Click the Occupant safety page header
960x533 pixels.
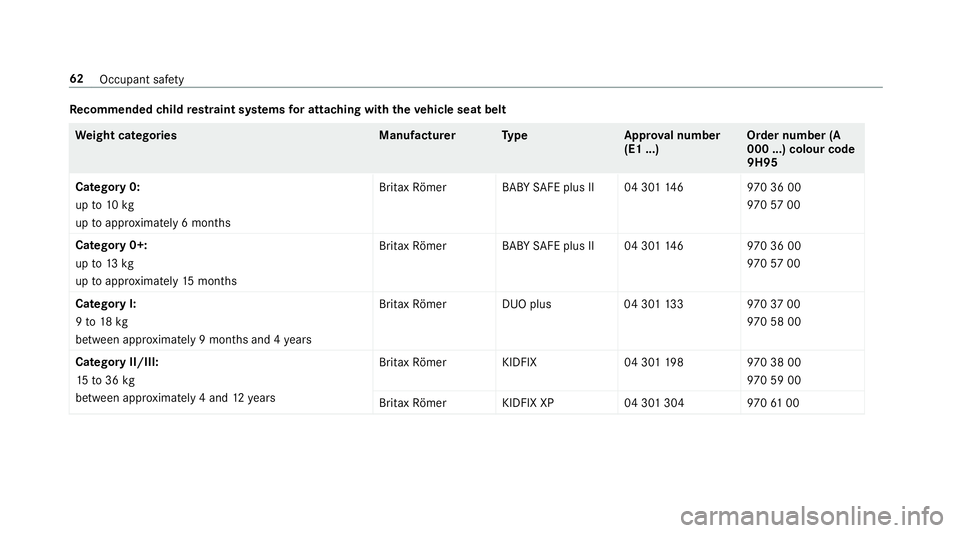tap(141, 80)
